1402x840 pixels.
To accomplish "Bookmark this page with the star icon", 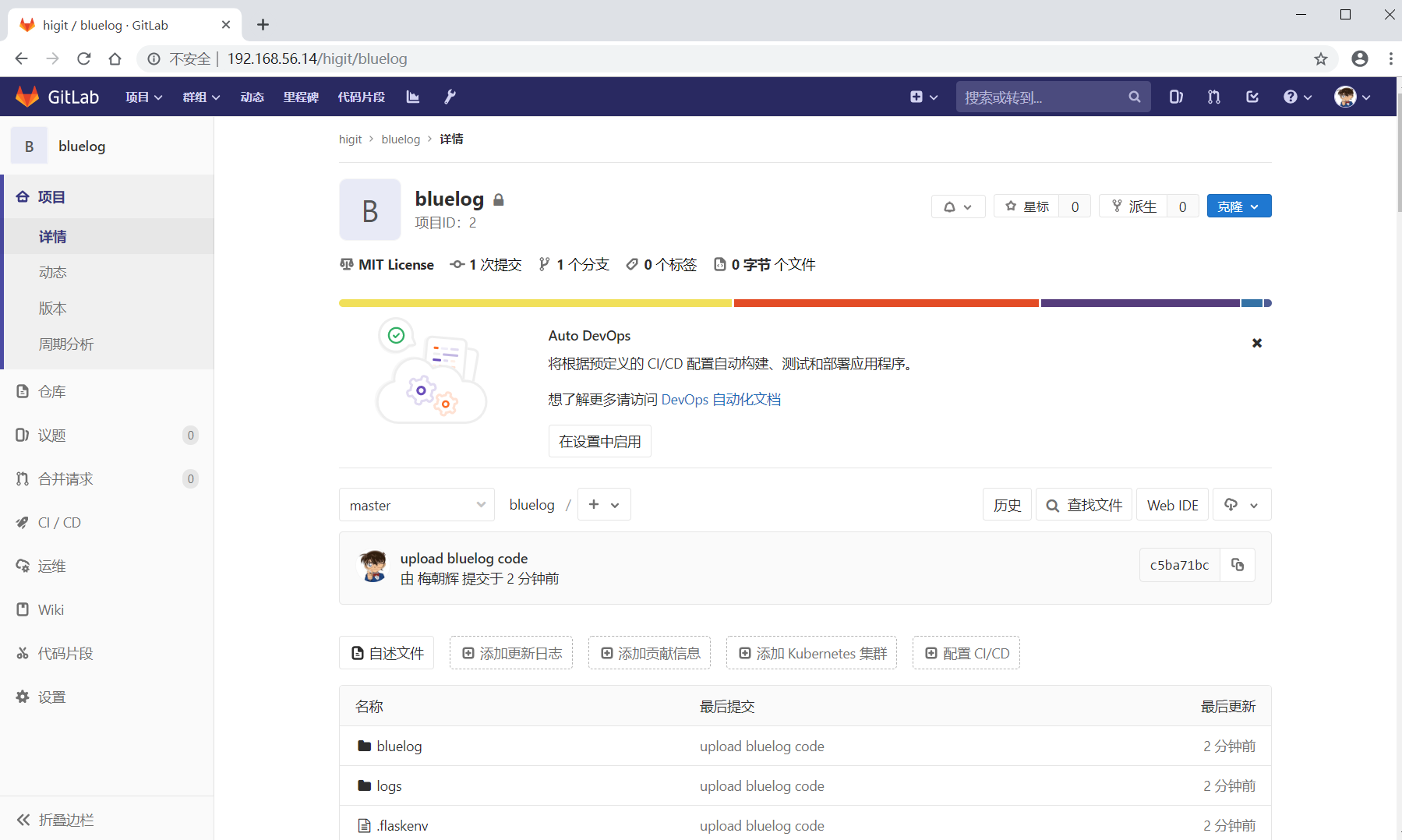I will [1320, 58].
